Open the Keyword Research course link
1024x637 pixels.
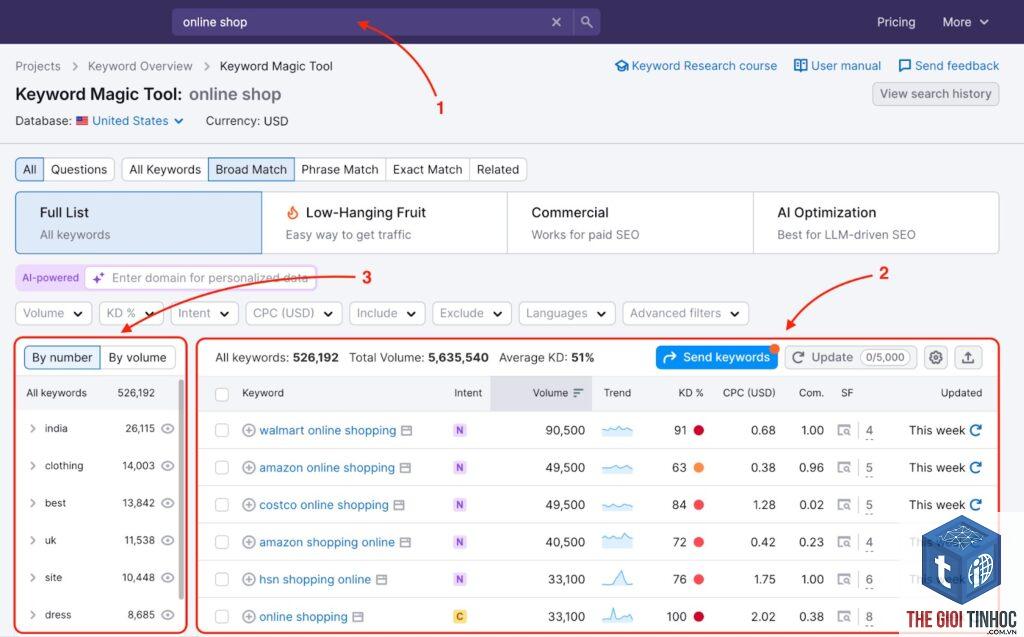(x=696, y=66)
